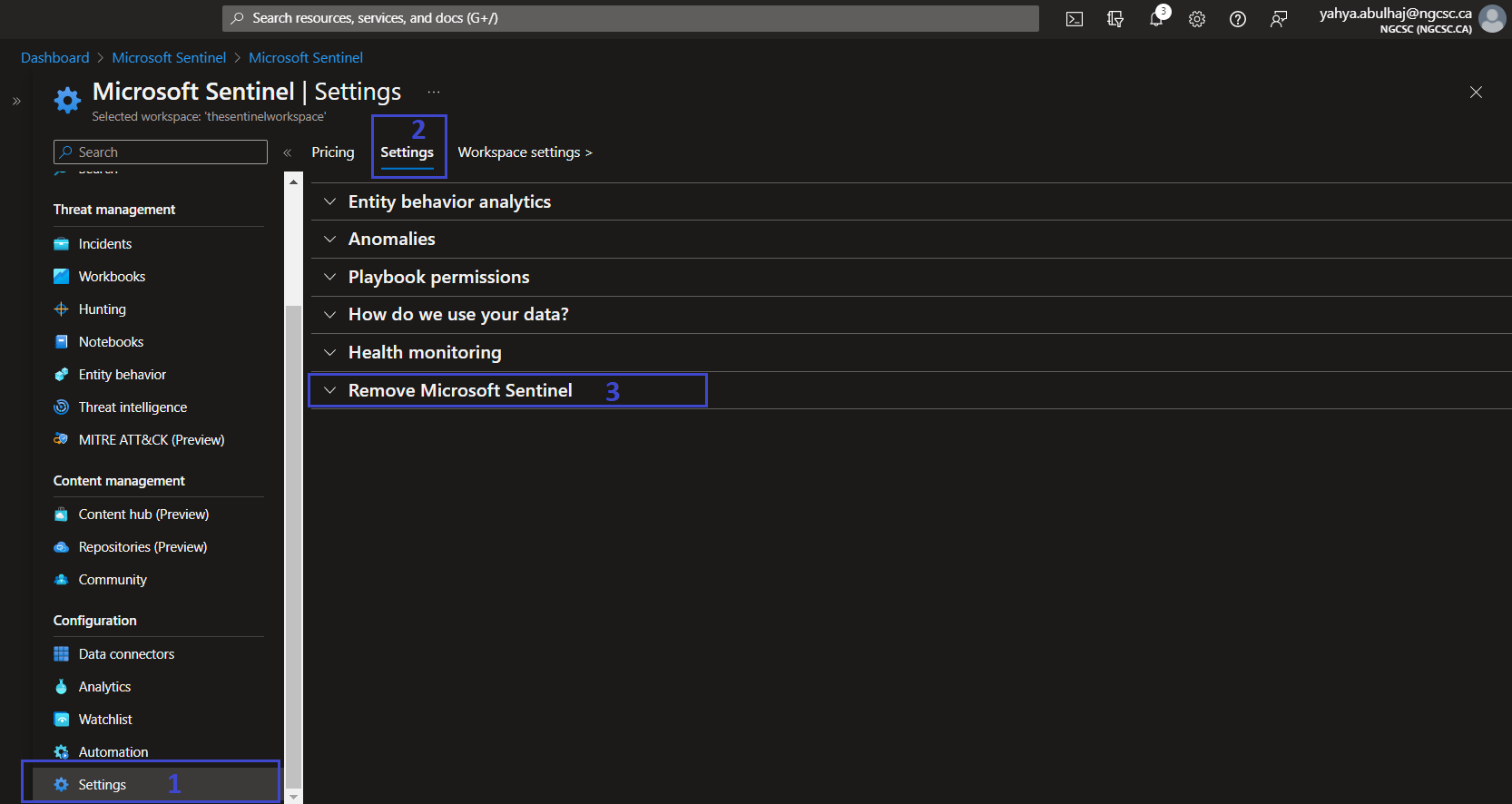Screen dimensions: 1512x804
Task: Open Workspace settings link tab
Action: 525,152
